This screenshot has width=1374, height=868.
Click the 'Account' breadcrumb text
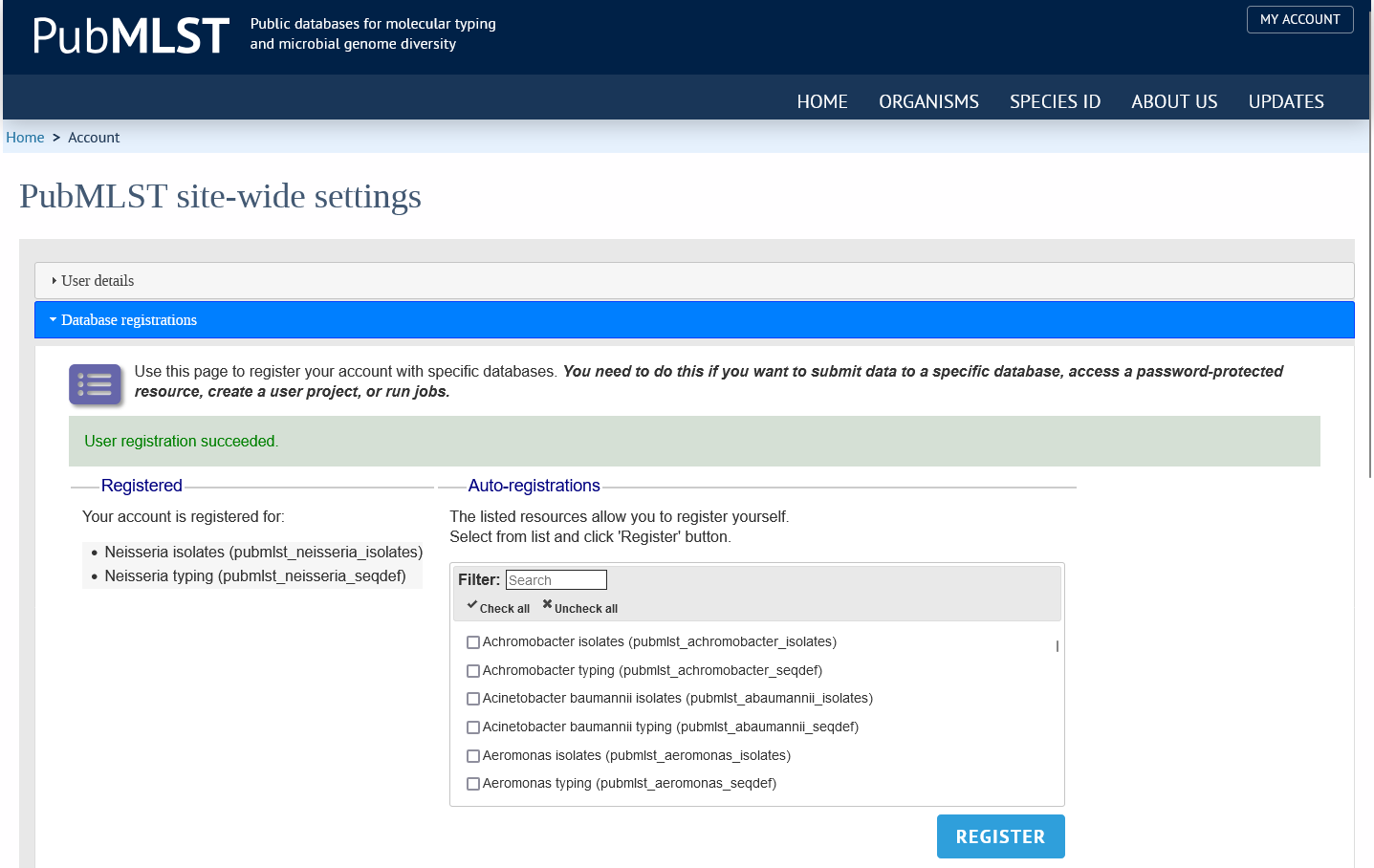pyautogui.click(x=94, y=138)
